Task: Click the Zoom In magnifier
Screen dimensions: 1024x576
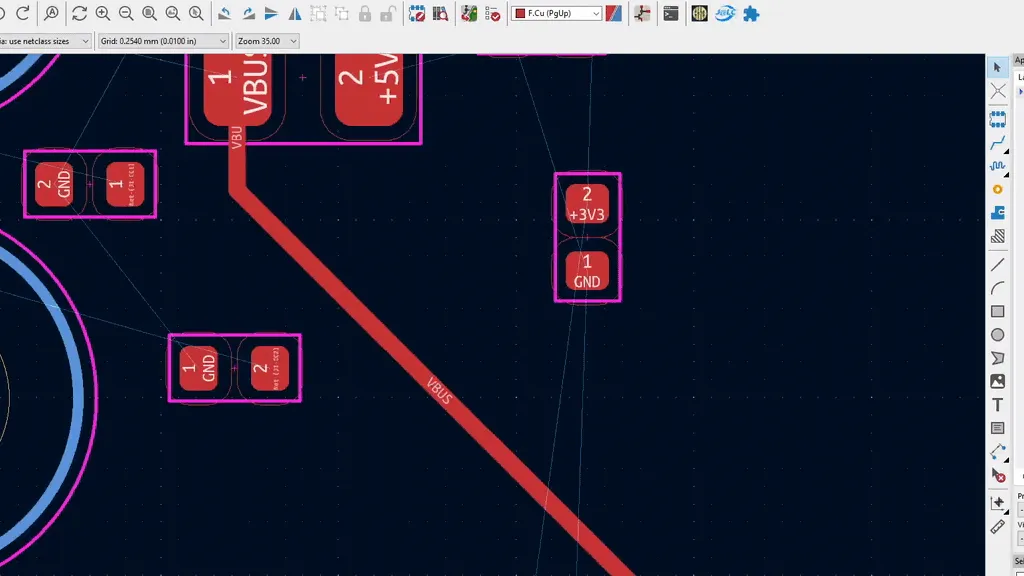Action: (103, 13)
